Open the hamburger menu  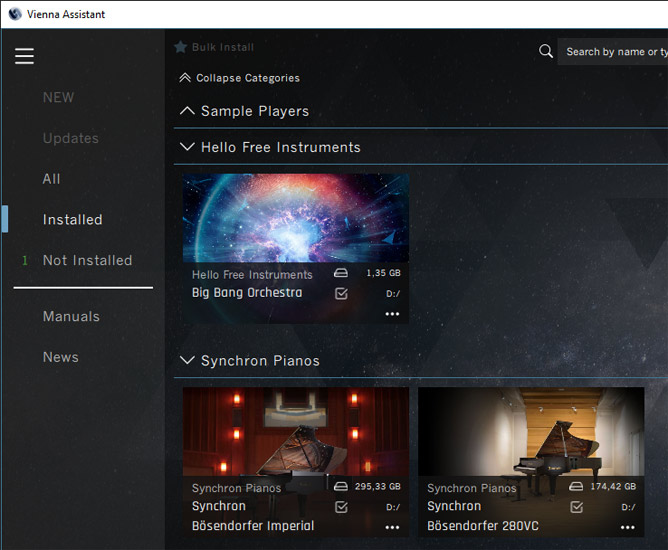(24, 56)
